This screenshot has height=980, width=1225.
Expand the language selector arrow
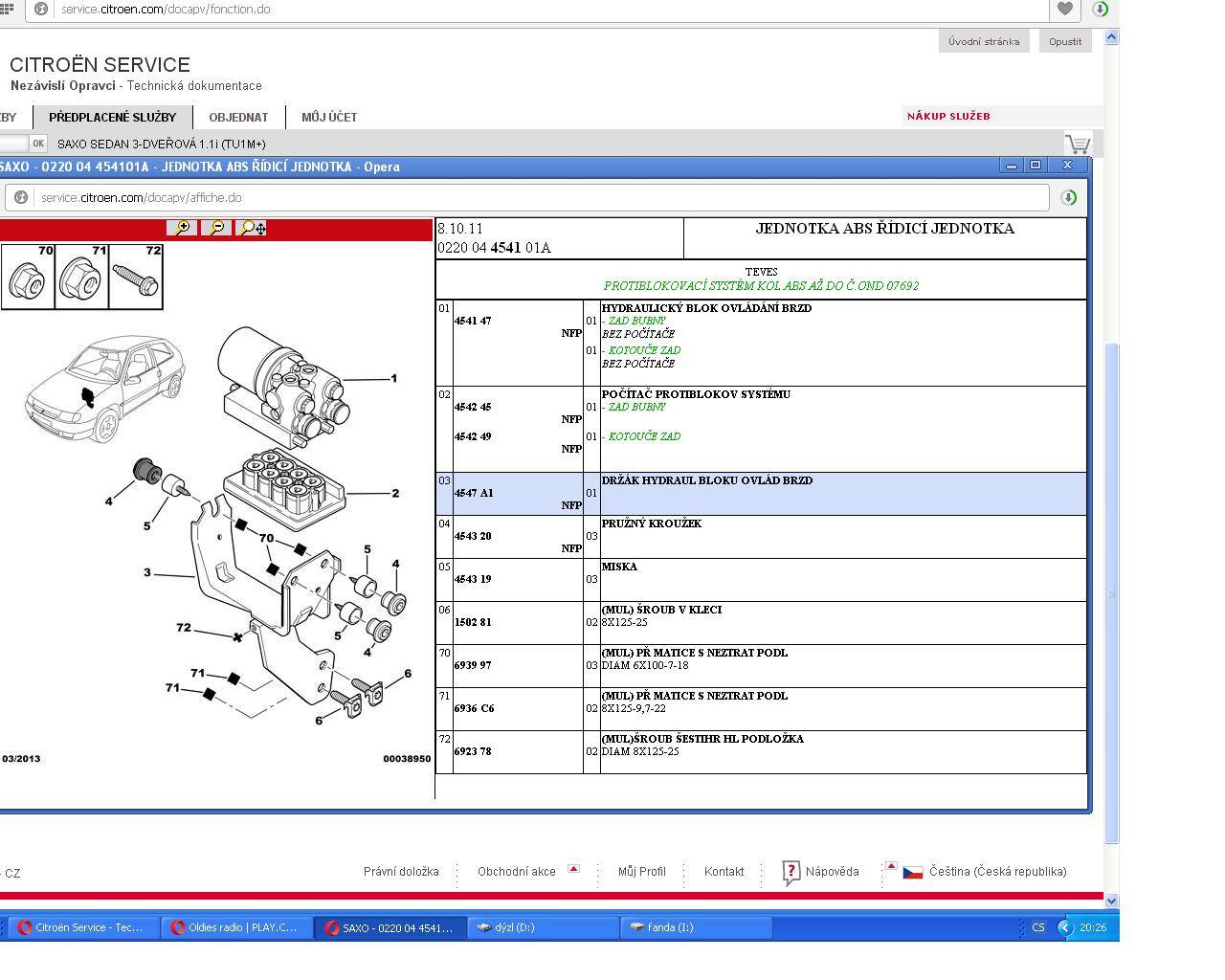[x=891, y=866]
